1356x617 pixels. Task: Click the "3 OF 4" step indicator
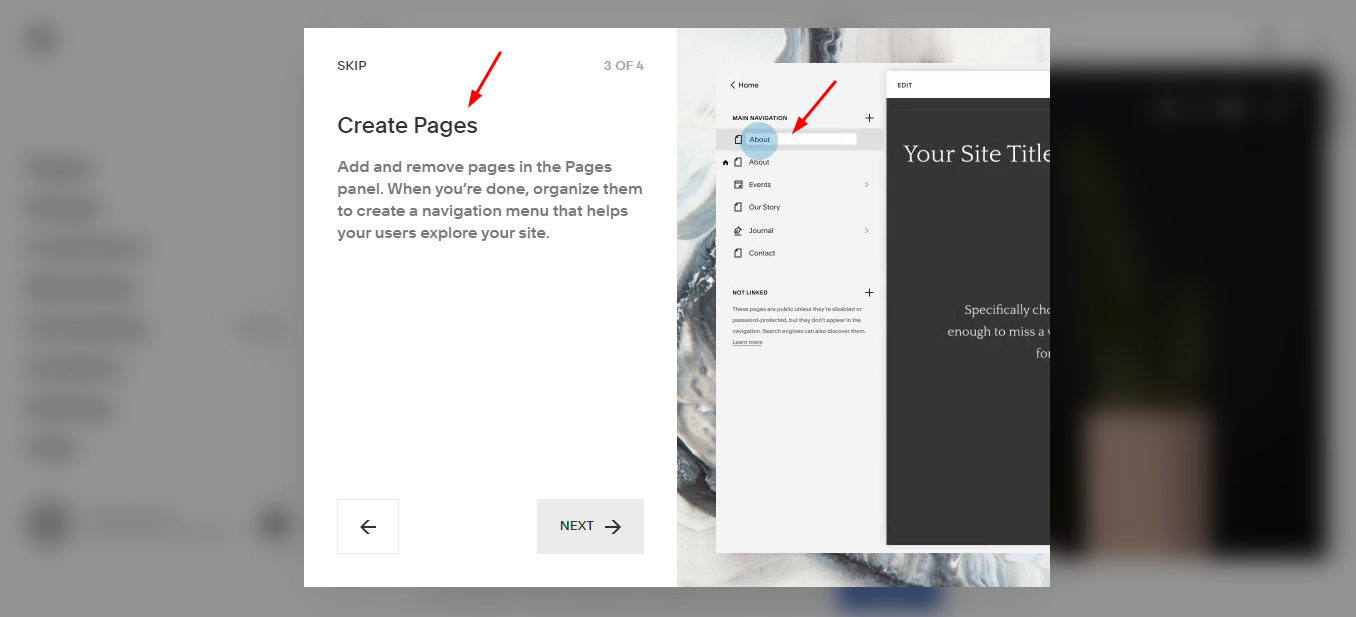point(623,66)
